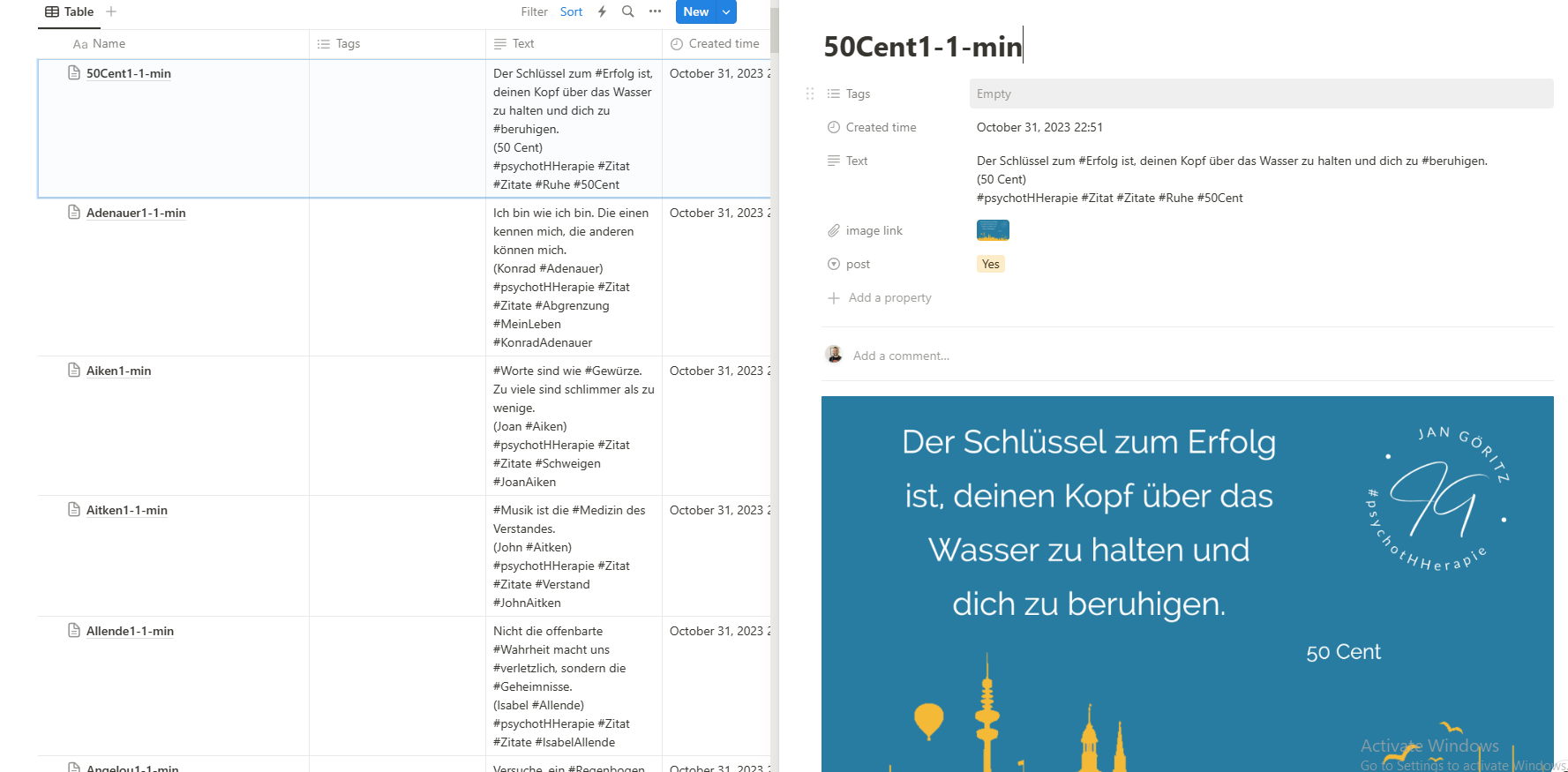Open the Allende1-1-min page

[x=131, y=631]
